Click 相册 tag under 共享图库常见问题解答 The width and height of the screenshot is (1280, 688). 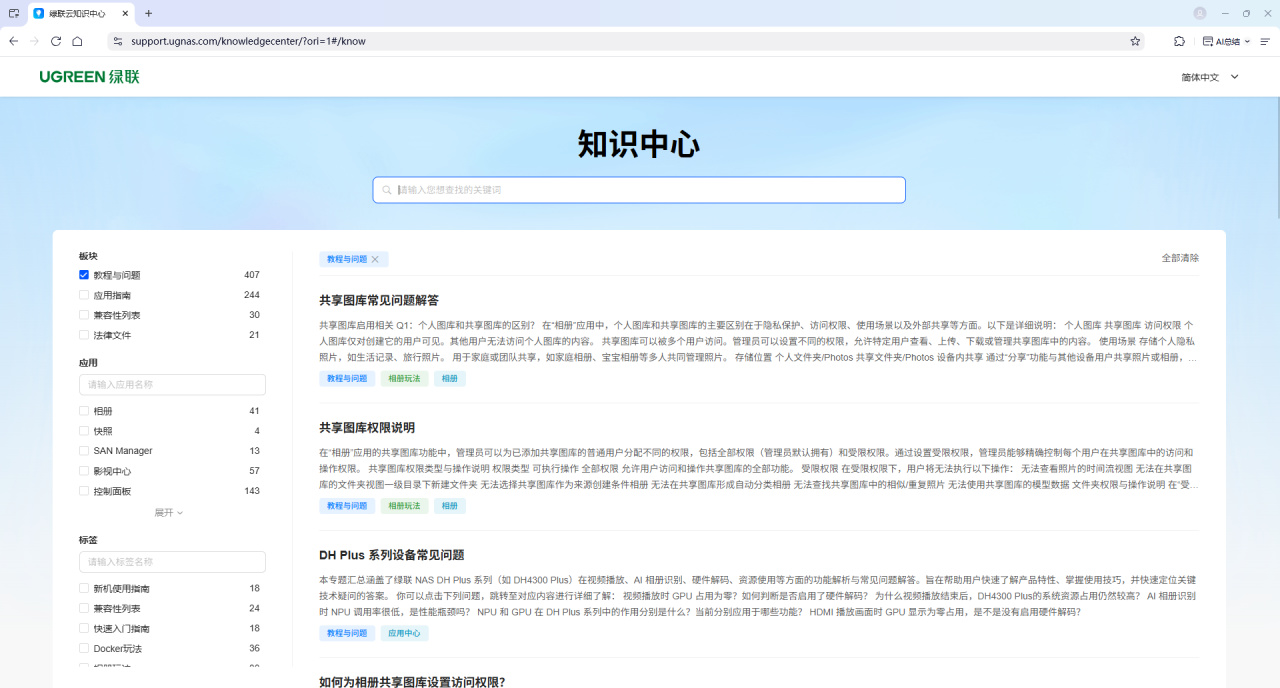[450, 379]
